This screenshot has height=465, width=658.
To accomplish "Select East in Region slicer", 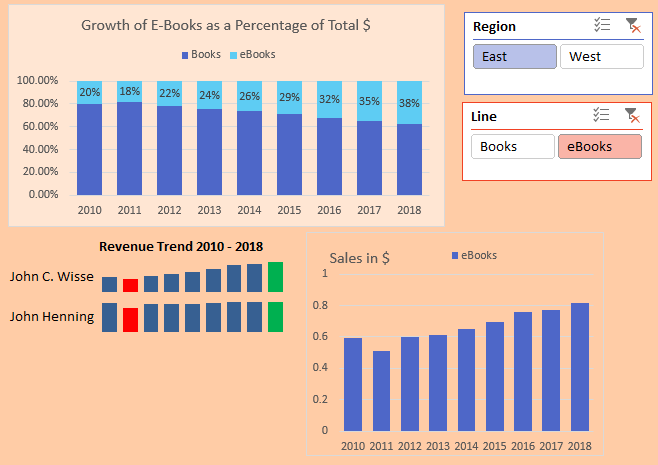I will coord(514,57).
